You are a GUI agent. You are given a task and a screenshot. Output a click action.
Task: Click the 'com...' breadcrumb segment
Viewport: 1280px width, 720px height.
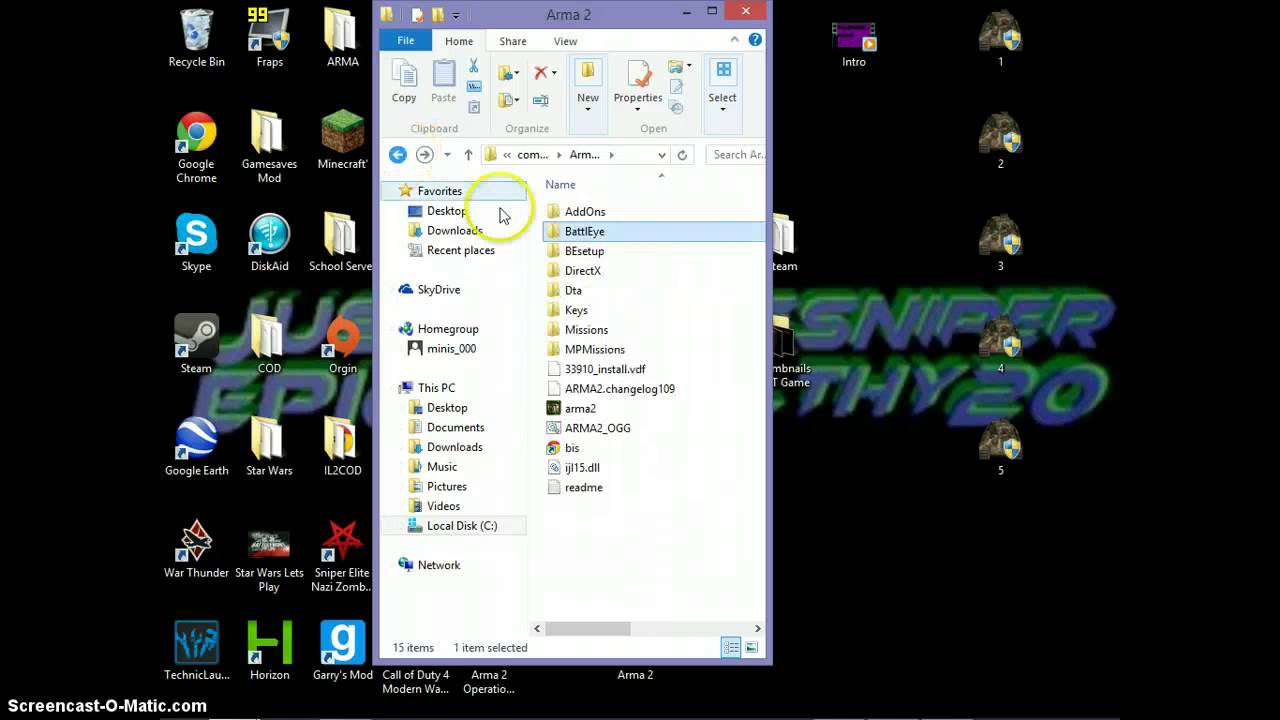tap(532, 155)
